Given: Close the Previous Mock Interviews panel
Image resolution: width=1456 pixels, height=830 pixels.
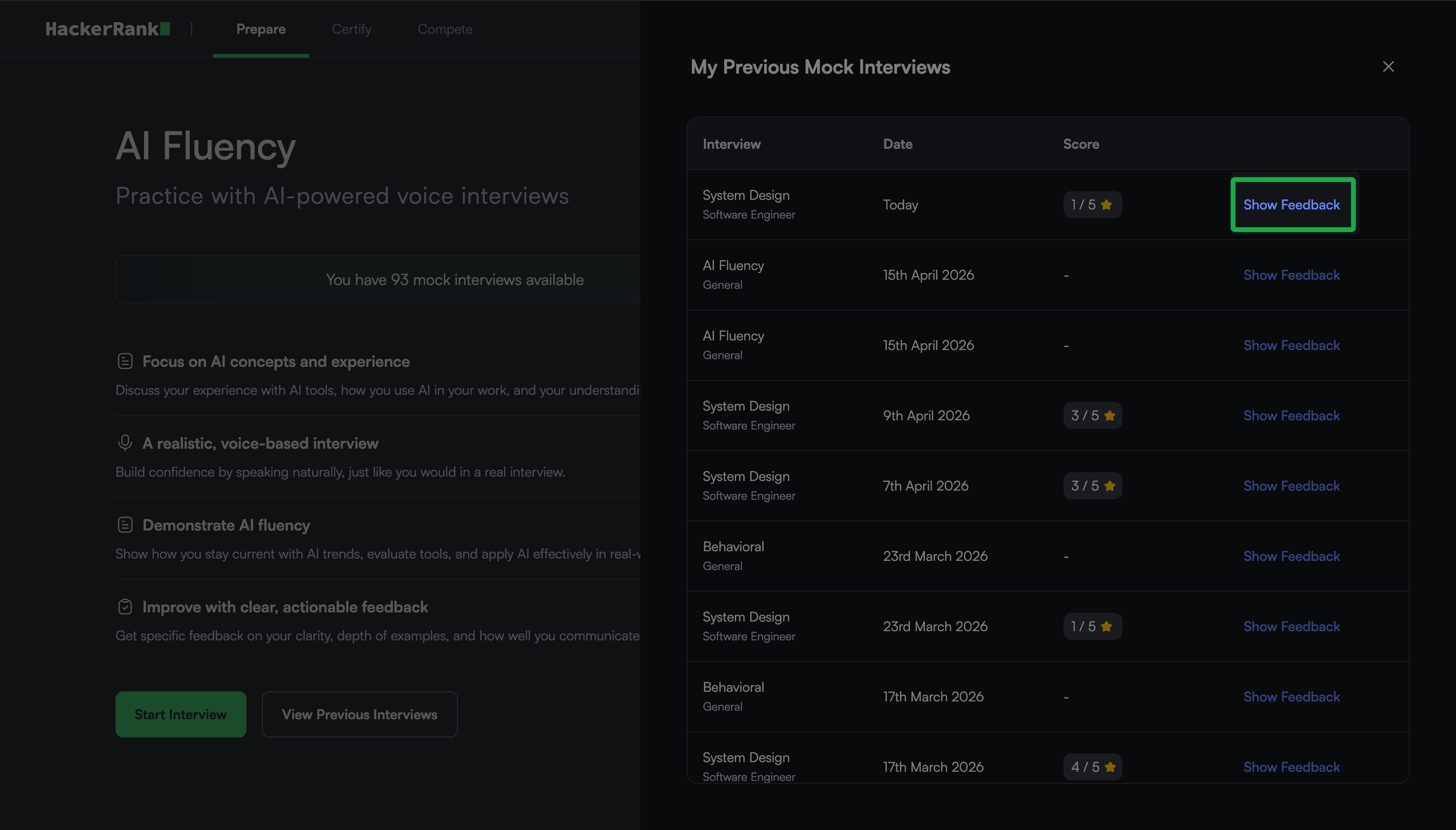Looking at the screenshot, I should point(1388,67).
